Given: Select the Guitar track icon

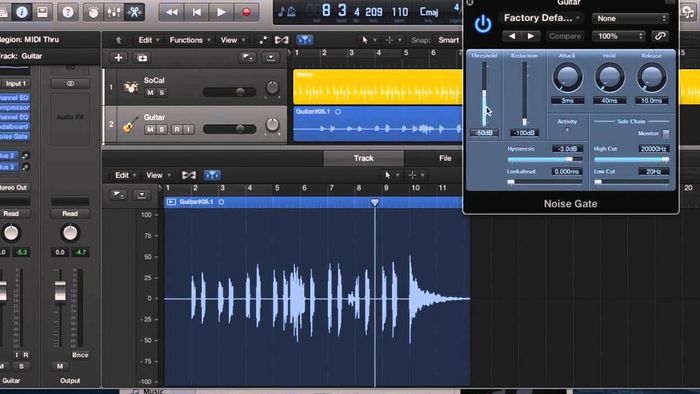Looking at the screenshot, I should [130, 124].
